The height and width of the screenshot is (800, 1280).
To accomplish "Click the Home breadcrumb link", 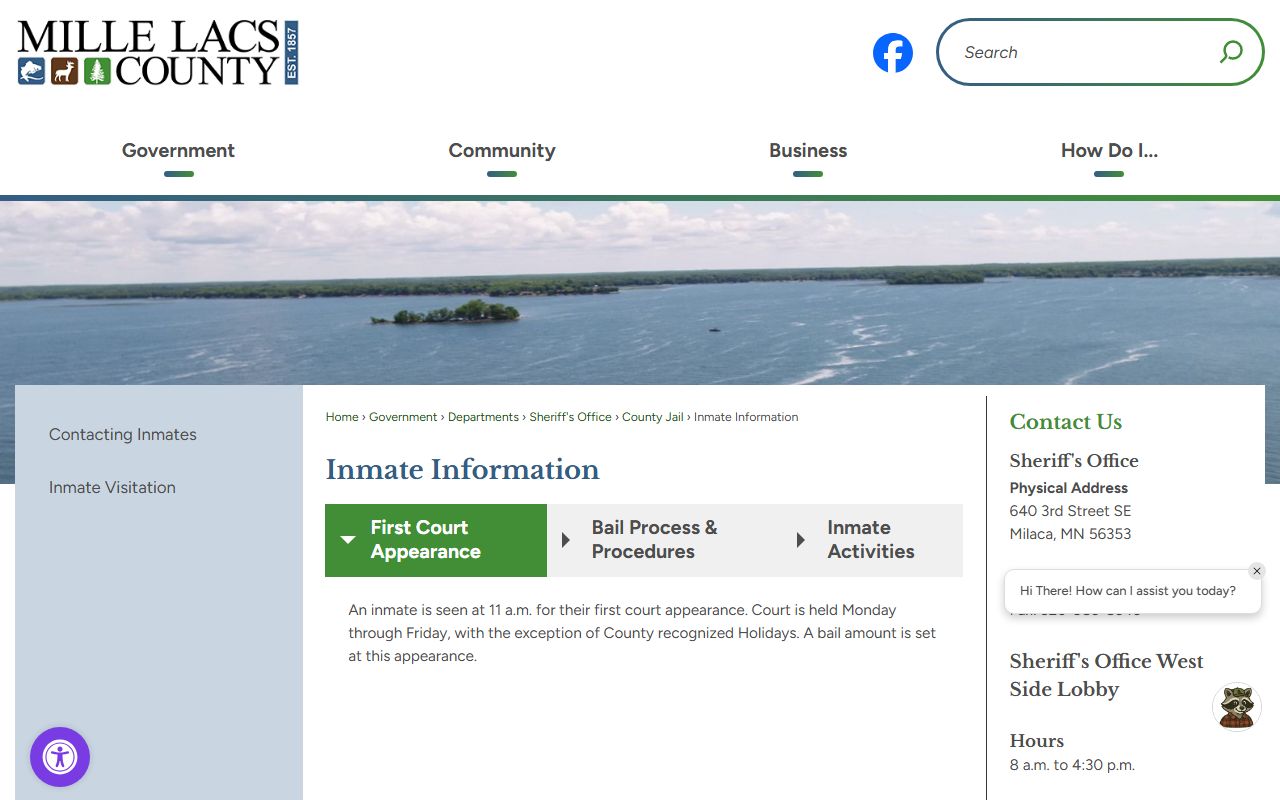I will point(341,417).
